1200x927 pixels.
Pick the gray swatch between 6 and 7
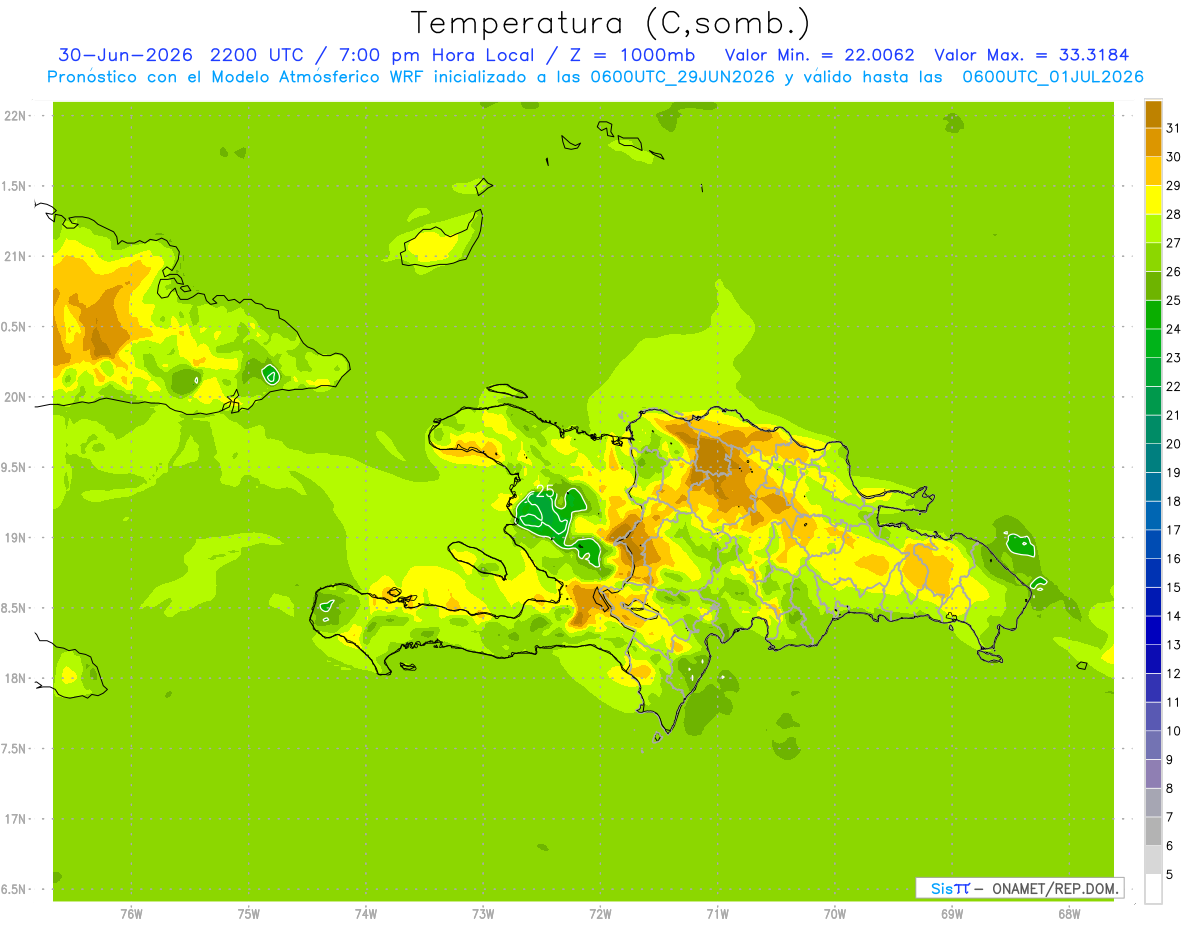1153,831
